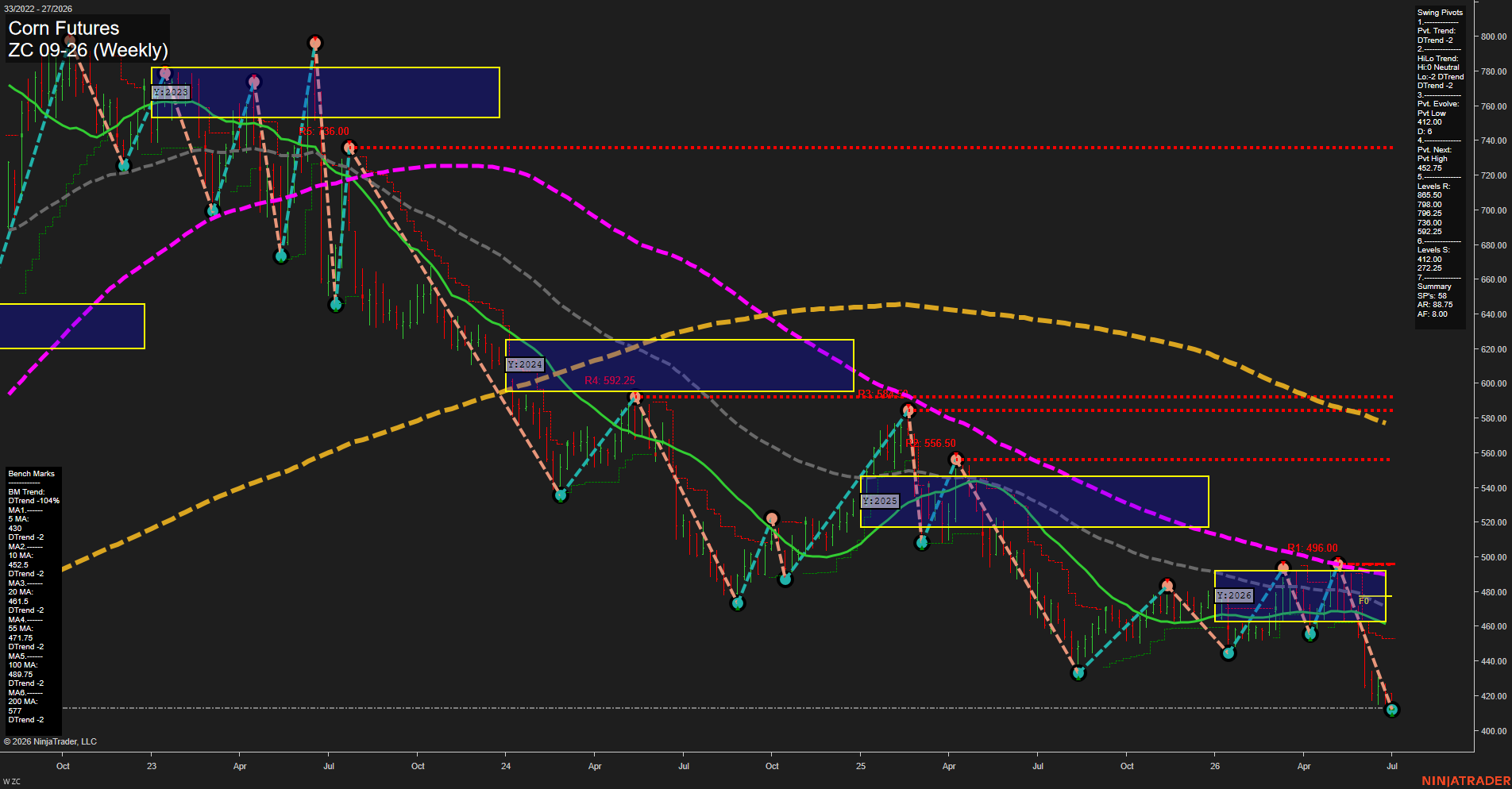Image resolution: width=1512 pixels, height=789 pixels.
Task: Click the "Summary" heading in Swing Pivots
Action: click(x=1434, y=287)
